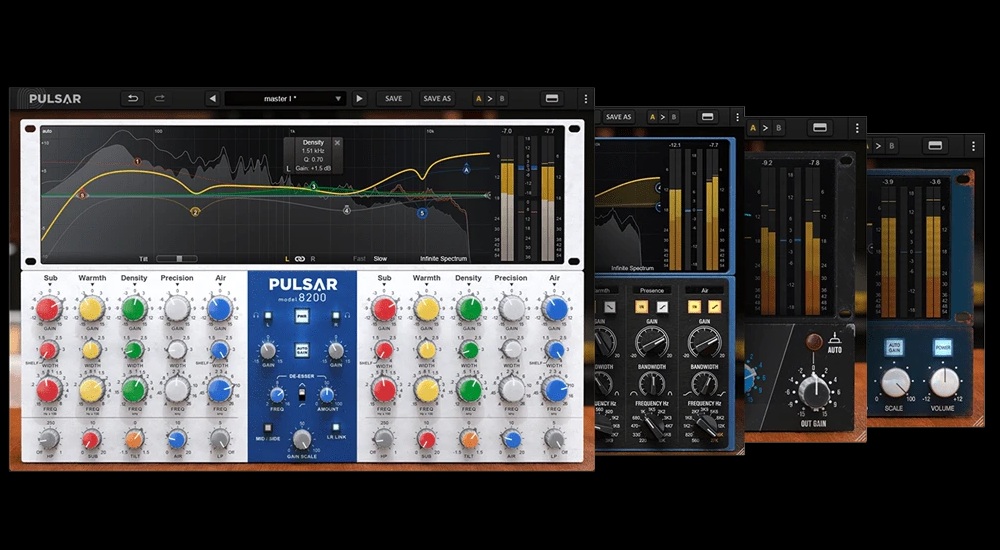Toggle the view layout icon in the Pulsar 8200 toolbar
This screenshot has height=550, width=1000.
552,98
